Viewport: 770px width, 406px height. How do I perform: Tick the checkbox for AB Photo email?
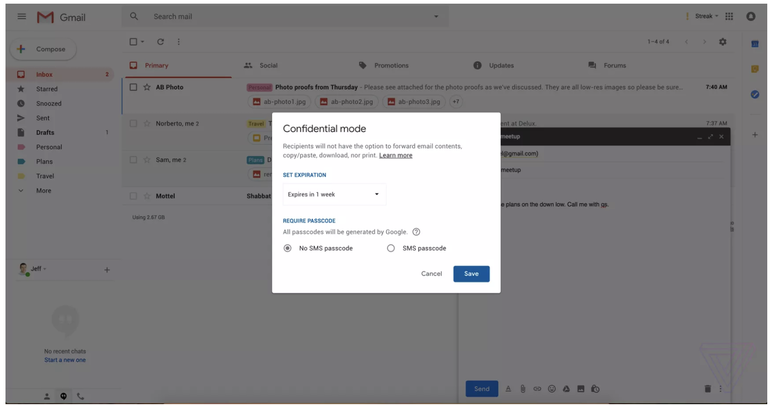[133, 87]
